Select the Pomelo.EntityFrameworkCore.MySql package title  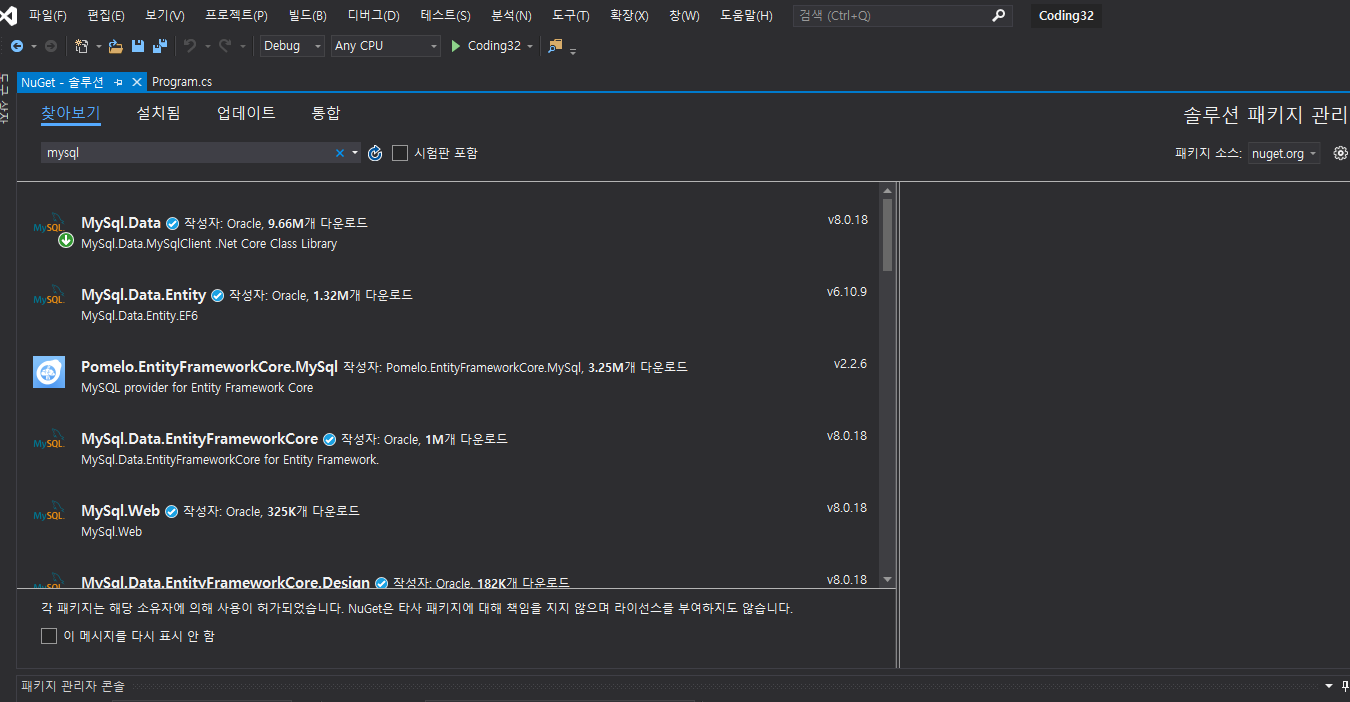coord(210,367)
